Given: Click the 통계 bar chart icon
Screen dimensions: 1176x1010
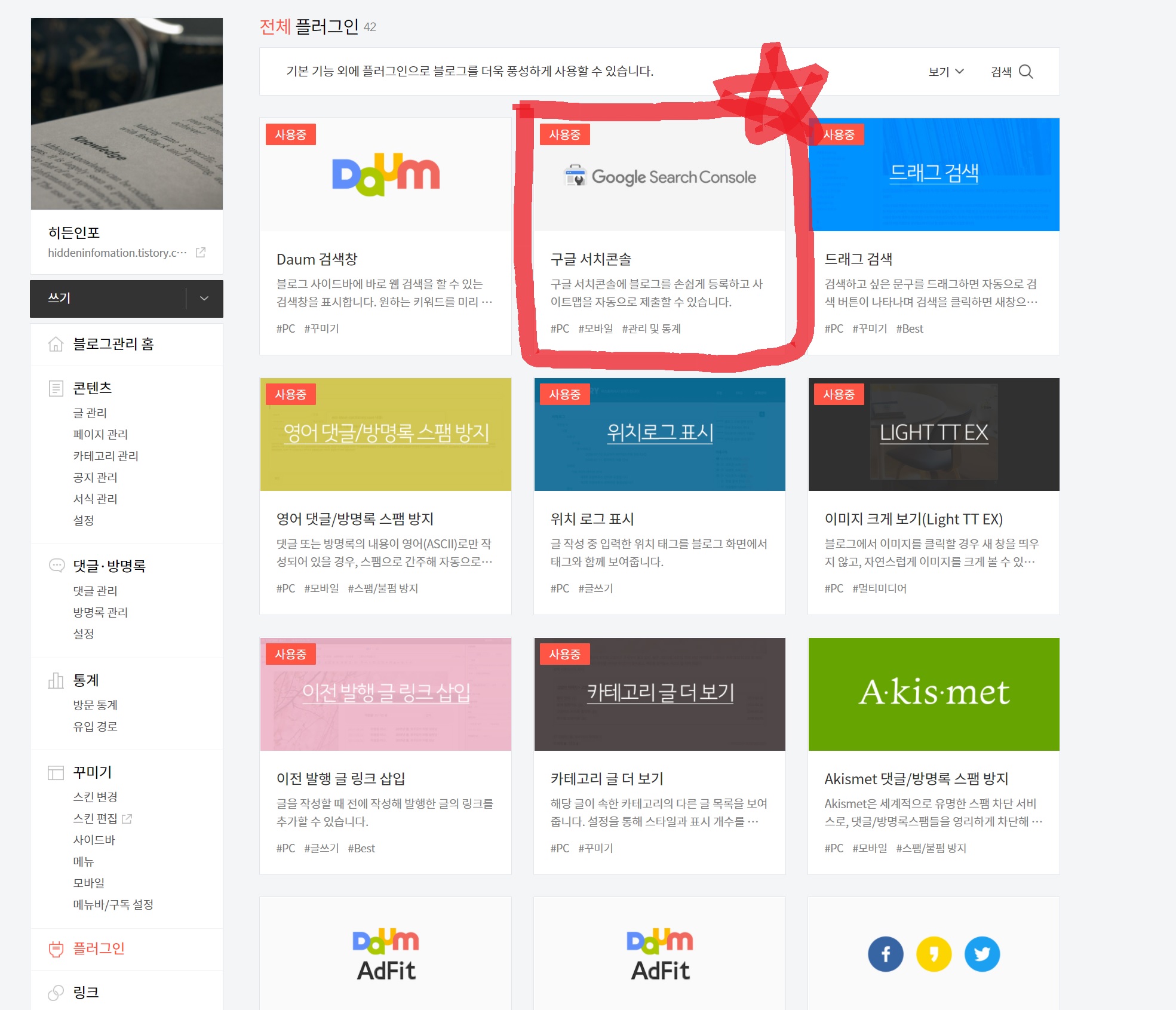Looking at the screenshot, I should tap(56, 680).
